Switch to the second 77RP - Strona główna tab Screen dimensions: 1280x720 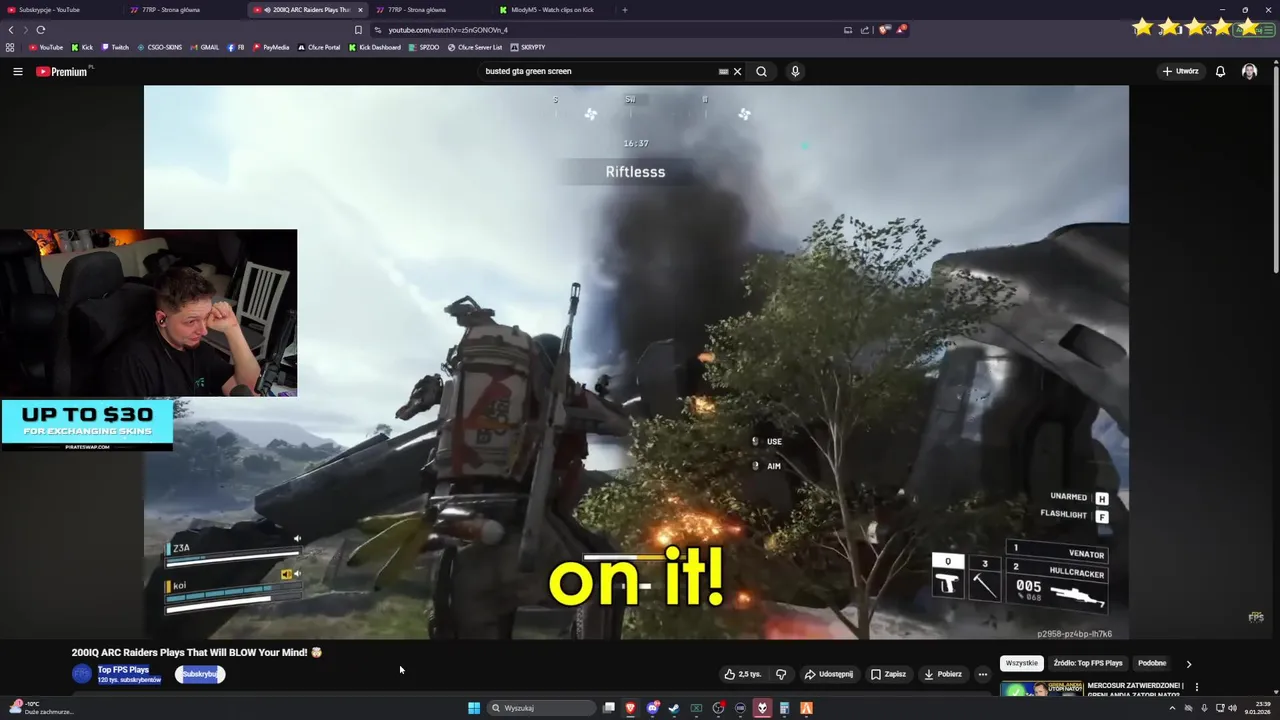point(431,10)
